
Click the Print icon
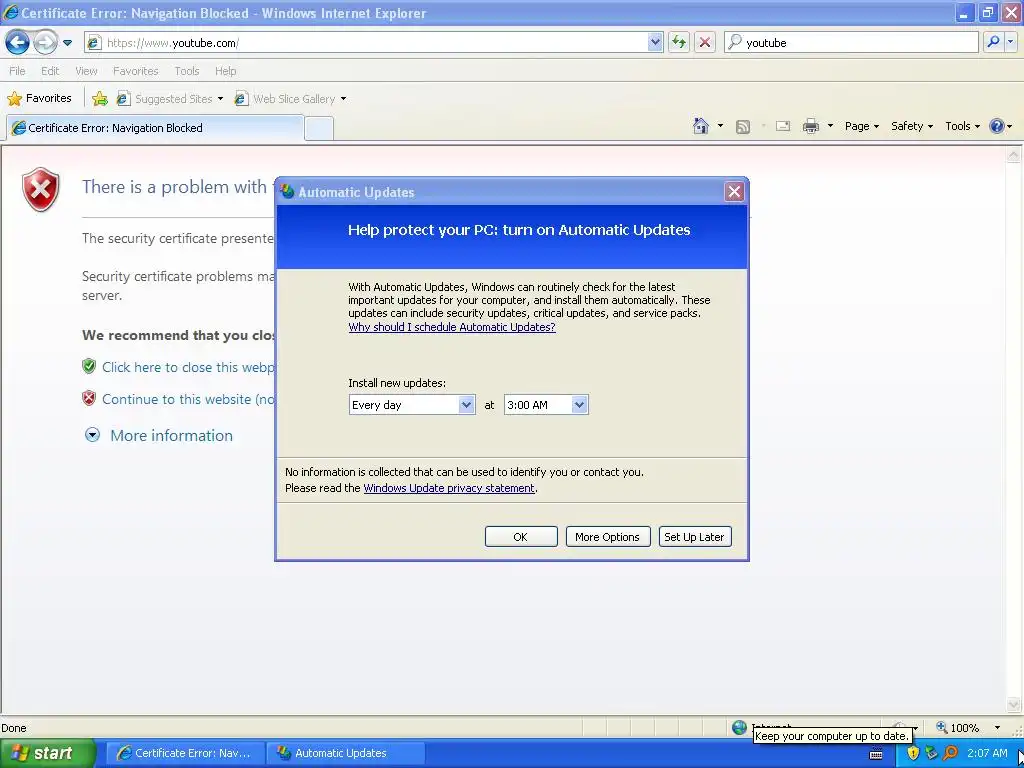pyautogui.click(x=810, y=126)
